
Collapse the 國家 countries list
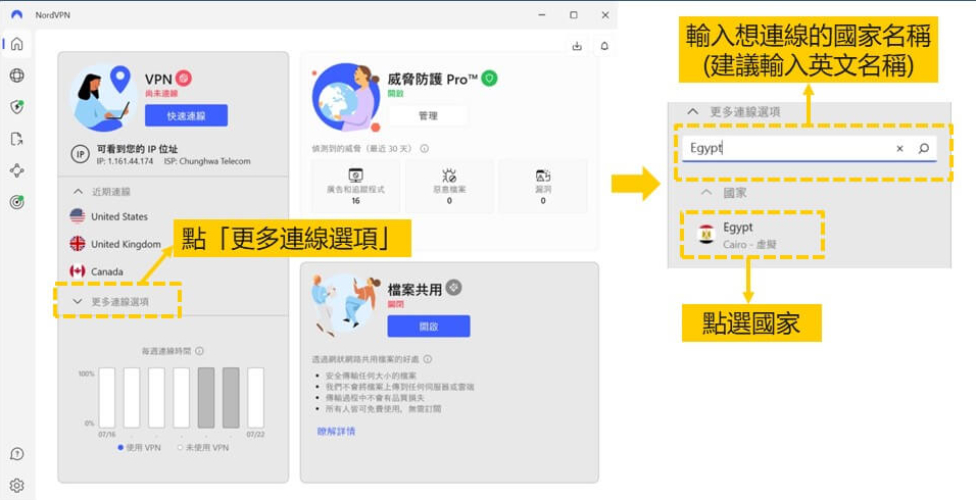(x=706, y=192)
